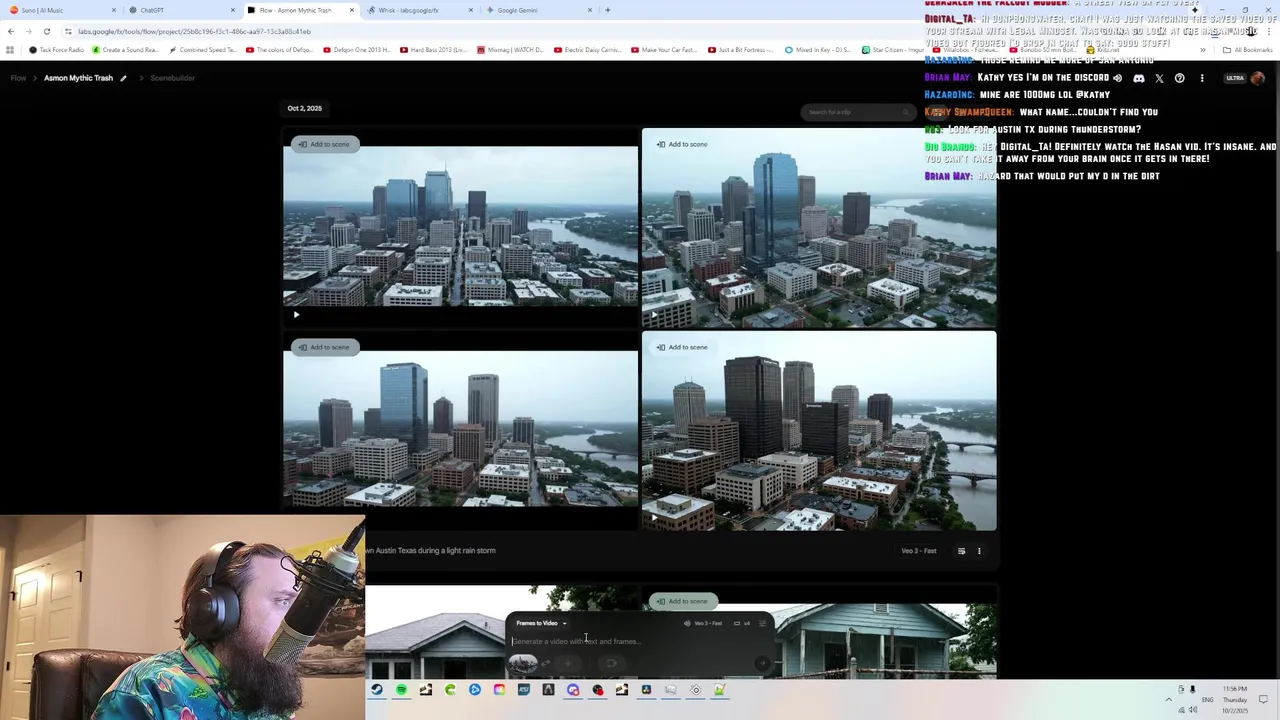Open the Discord icon in Flow header
Screen dimensions: 1280x720
tap(1138, 78)
